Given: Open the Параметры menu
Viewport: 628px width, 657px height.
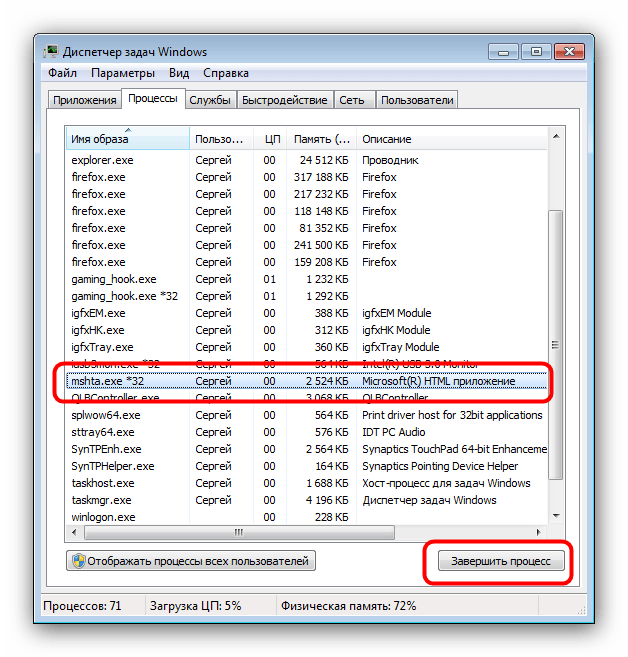Looking at the screenshot, I should pos(123,73).
